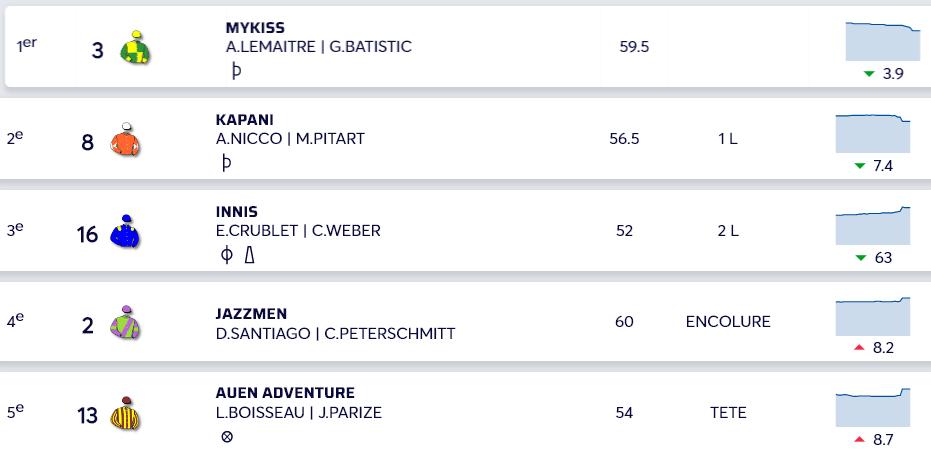Open horse name AUEN ADVENTURE

285,393
